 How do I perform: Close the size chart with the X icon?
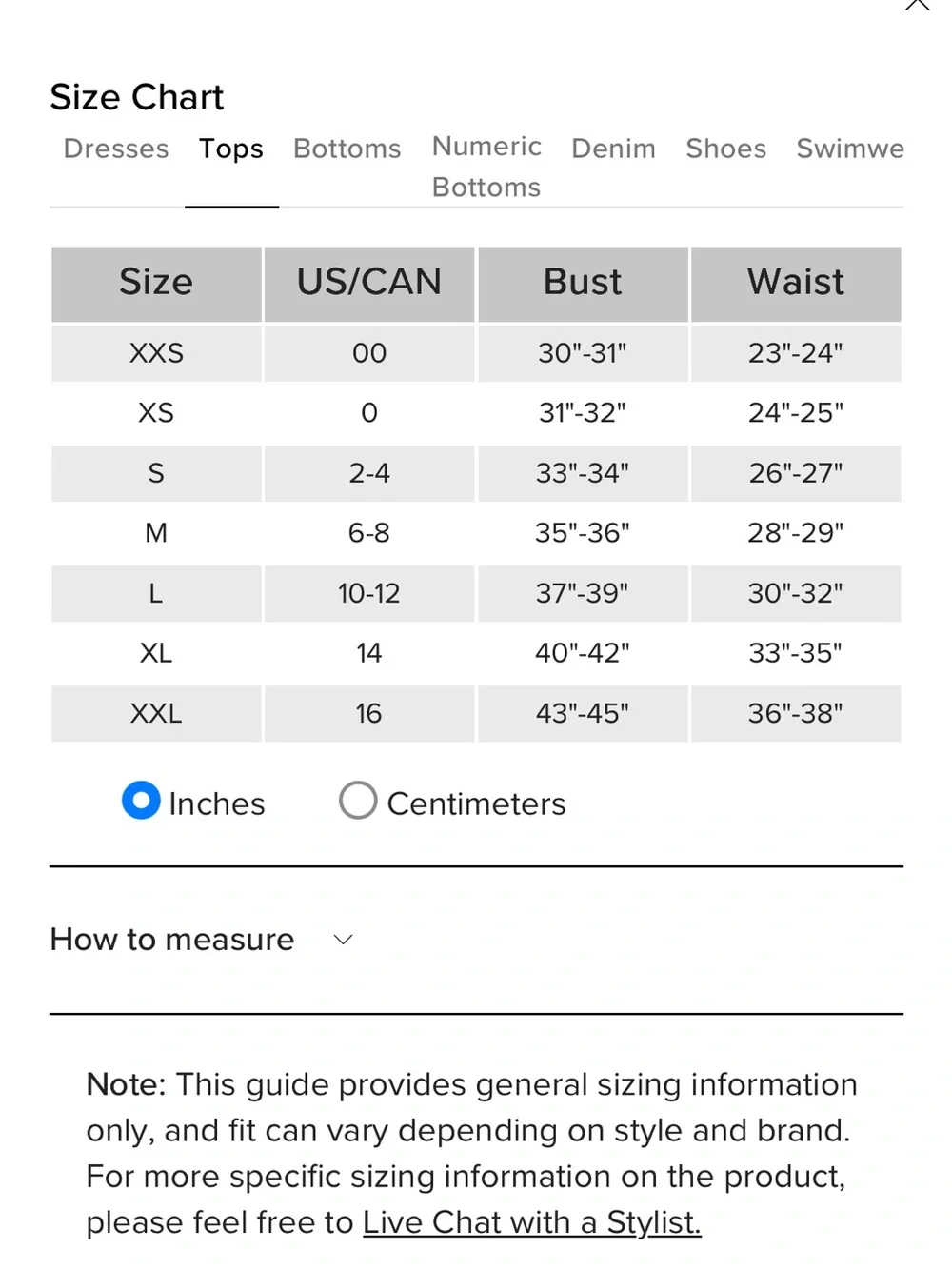pyautogui.click(x=917, y=4)
